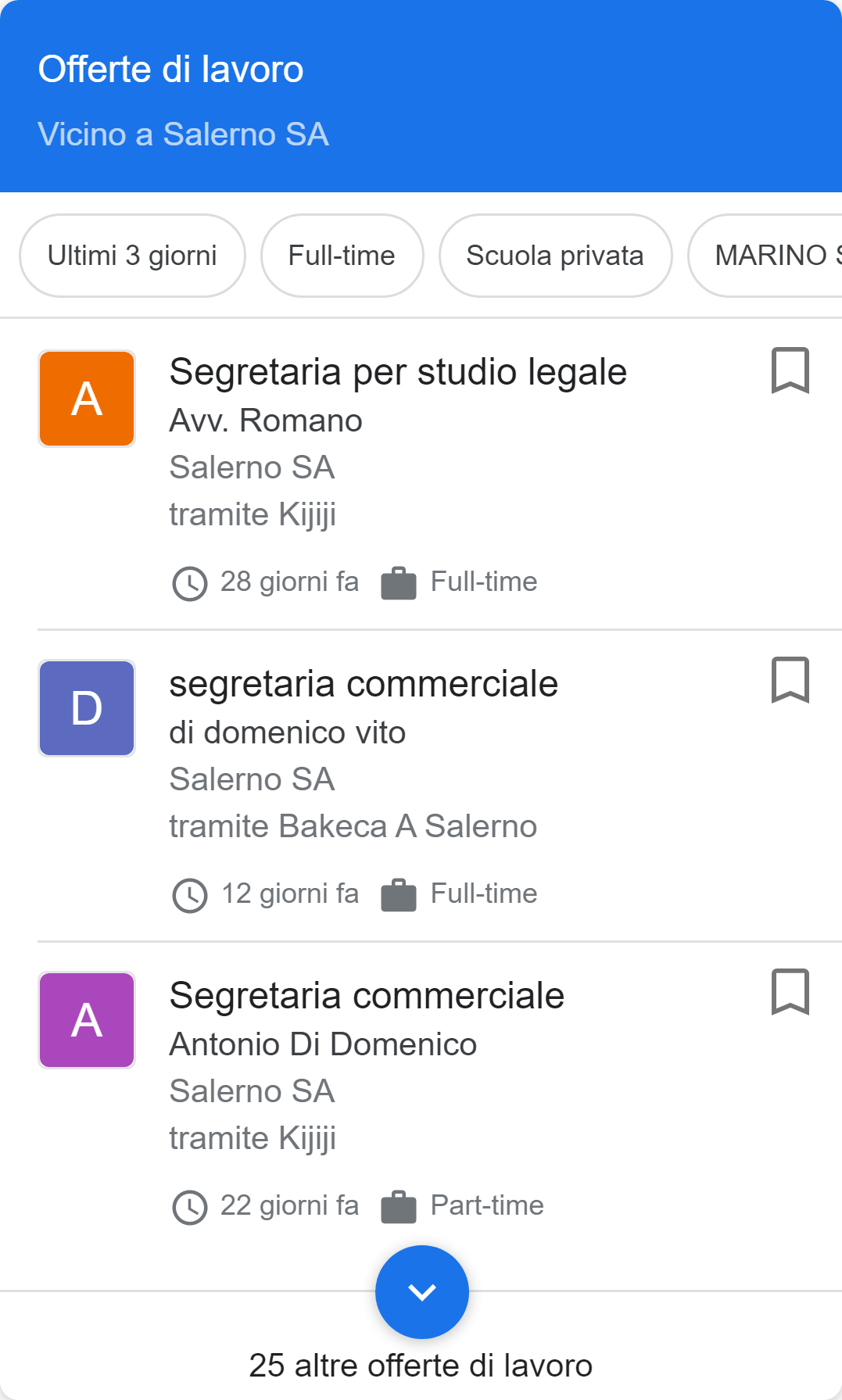
Task: Bookmark the di domenico vito job listing
Action: click(x=790, y=680)
